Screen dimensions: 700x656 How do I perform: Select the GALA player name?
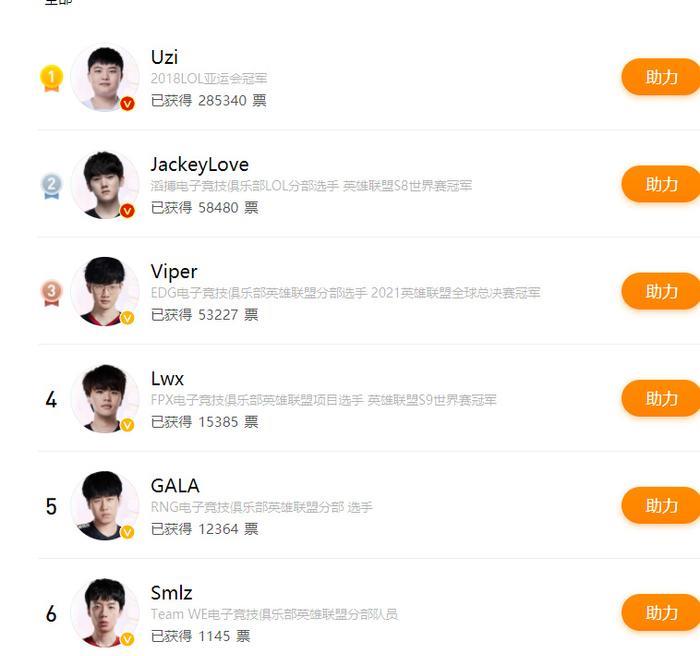click(x=175, y=486)
